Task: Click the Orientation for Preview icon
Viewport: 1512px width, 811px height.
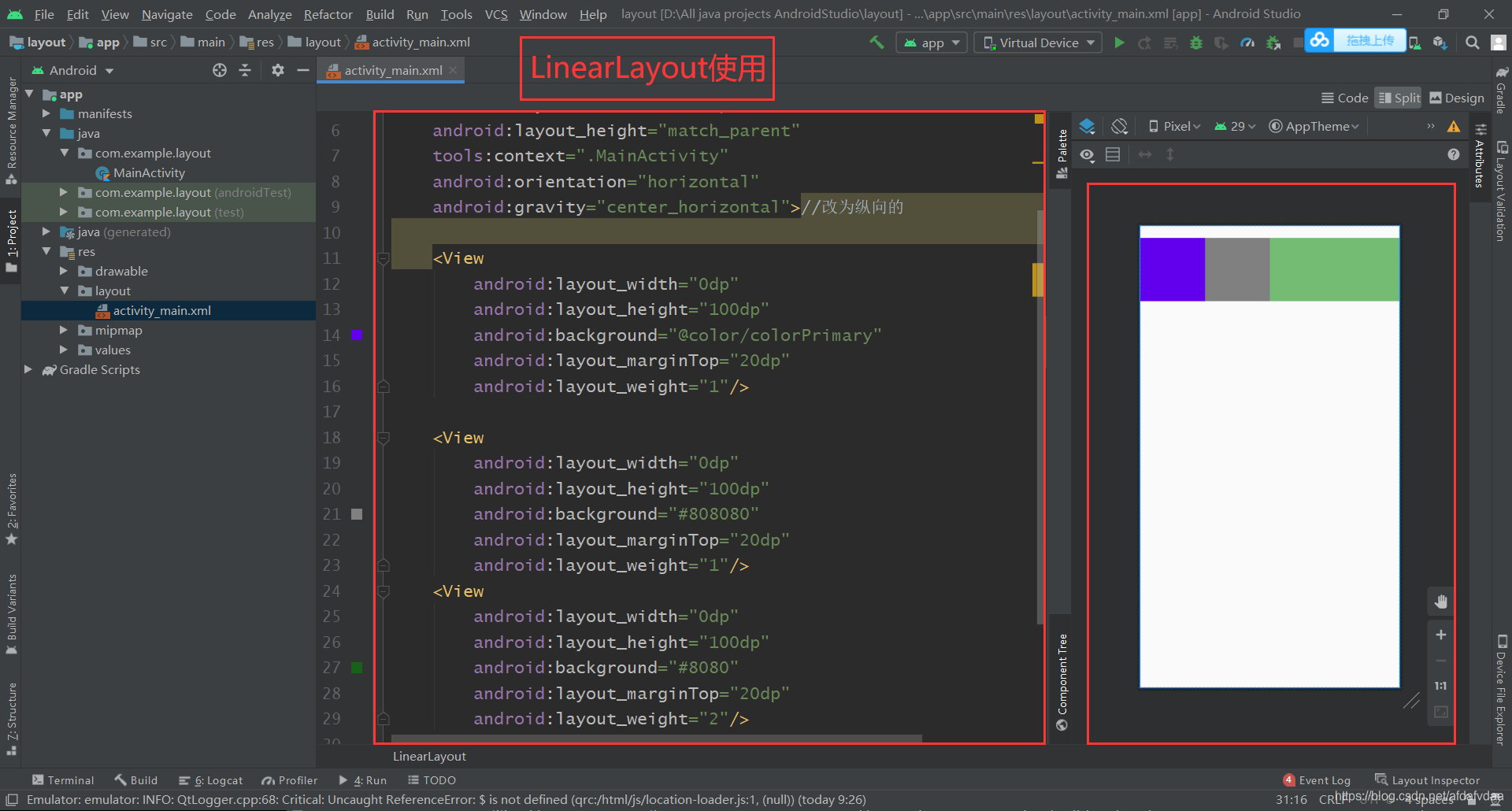Action: pos(1120,126)
